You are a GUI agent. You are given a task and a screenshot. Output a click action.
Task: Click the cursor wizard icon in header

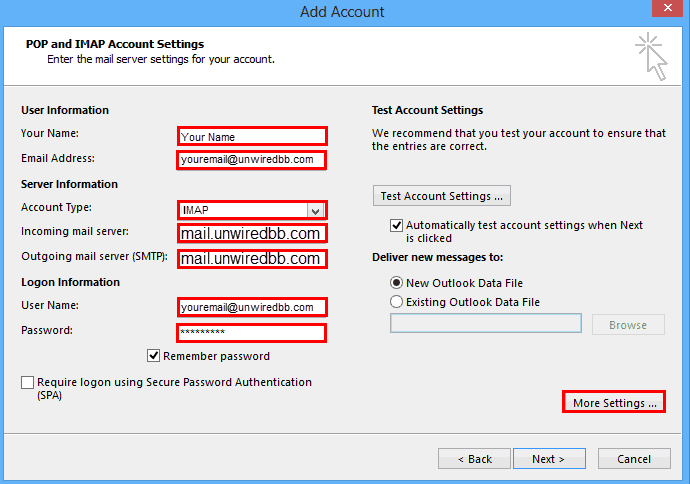(651, 56)
